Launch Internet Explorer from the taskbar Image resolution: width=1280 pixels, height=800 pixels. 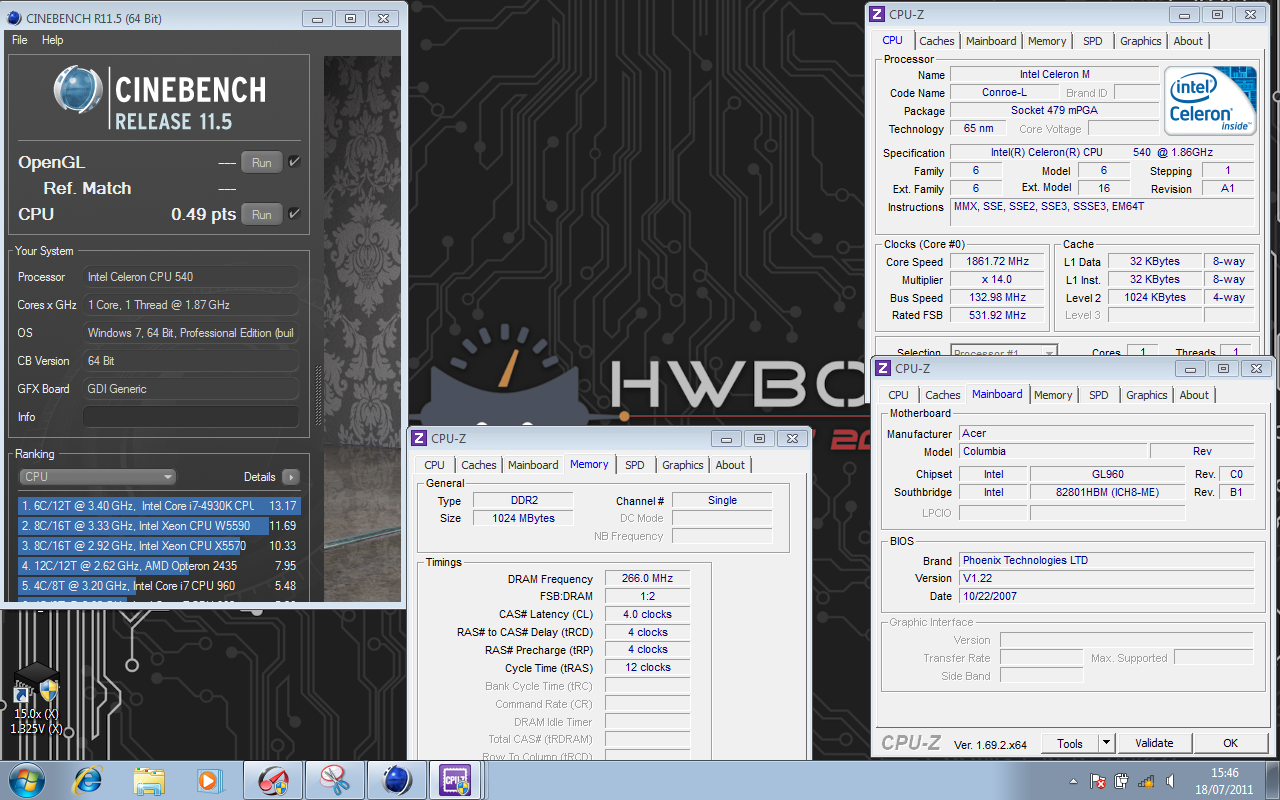pyautogui.click(x=88, y=780)
